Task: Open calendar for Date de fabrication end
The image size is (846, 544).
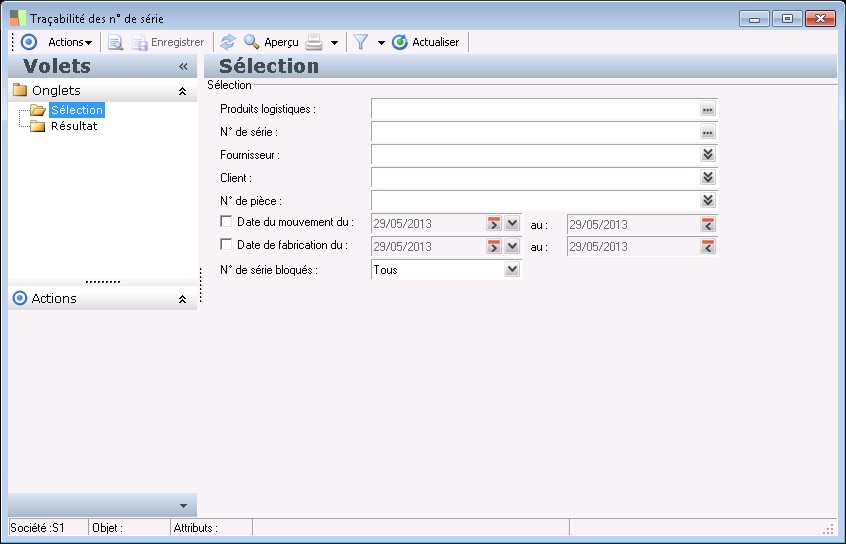Action: [x=708, y=247]
